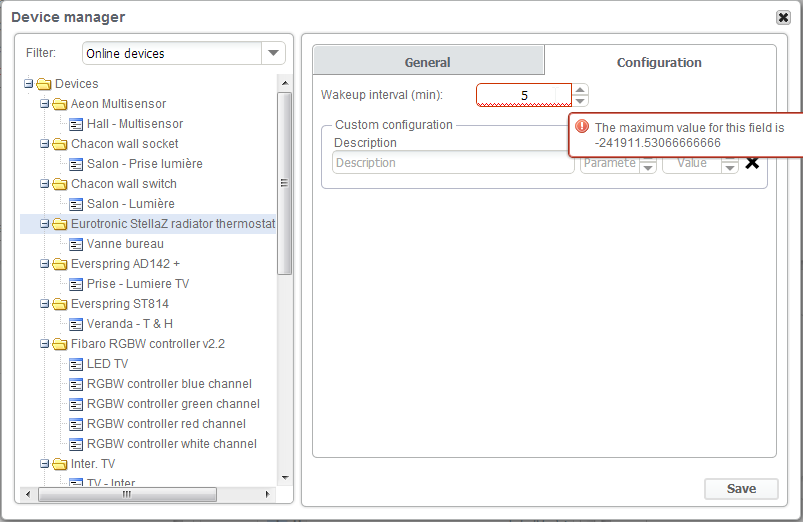Image resolution: width=803 pixels, height=522 pixels.
Task: Click folder icon of Fibaro RGBW controller
Action: [60, 344]
